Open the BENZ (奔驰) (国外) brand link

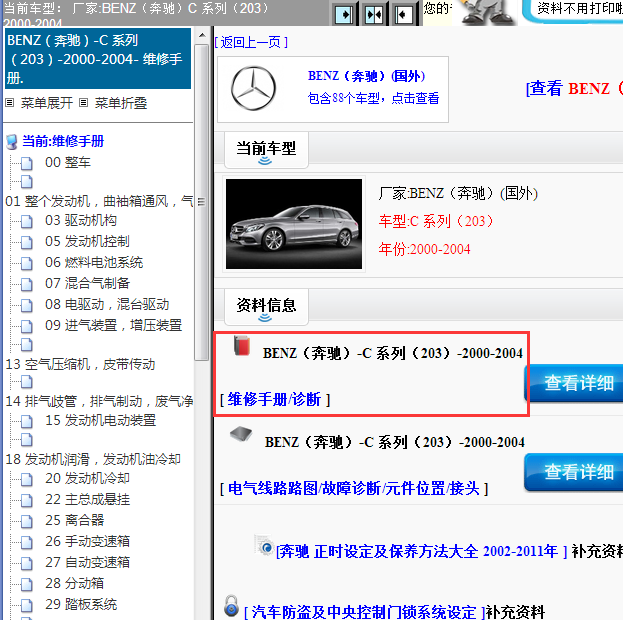pyautogui.click(x=366, y=76)
